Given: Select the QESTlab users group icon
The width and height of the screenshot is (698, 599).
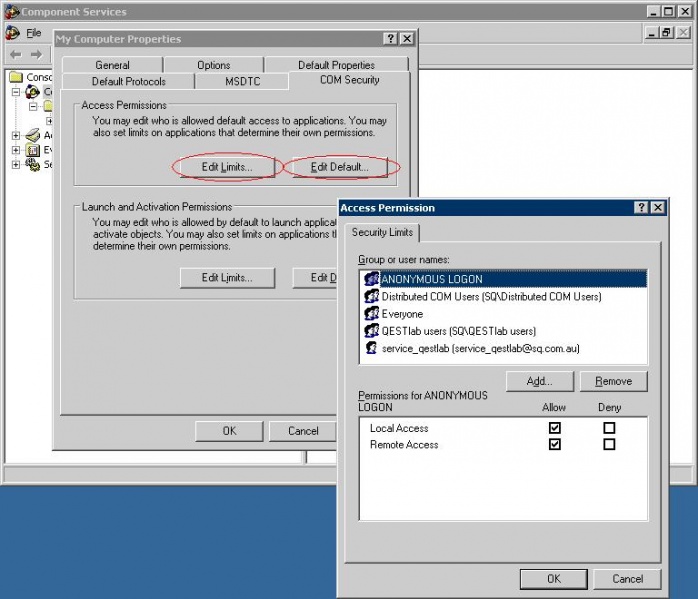Looking at the screenshot, I should point(371,330).
